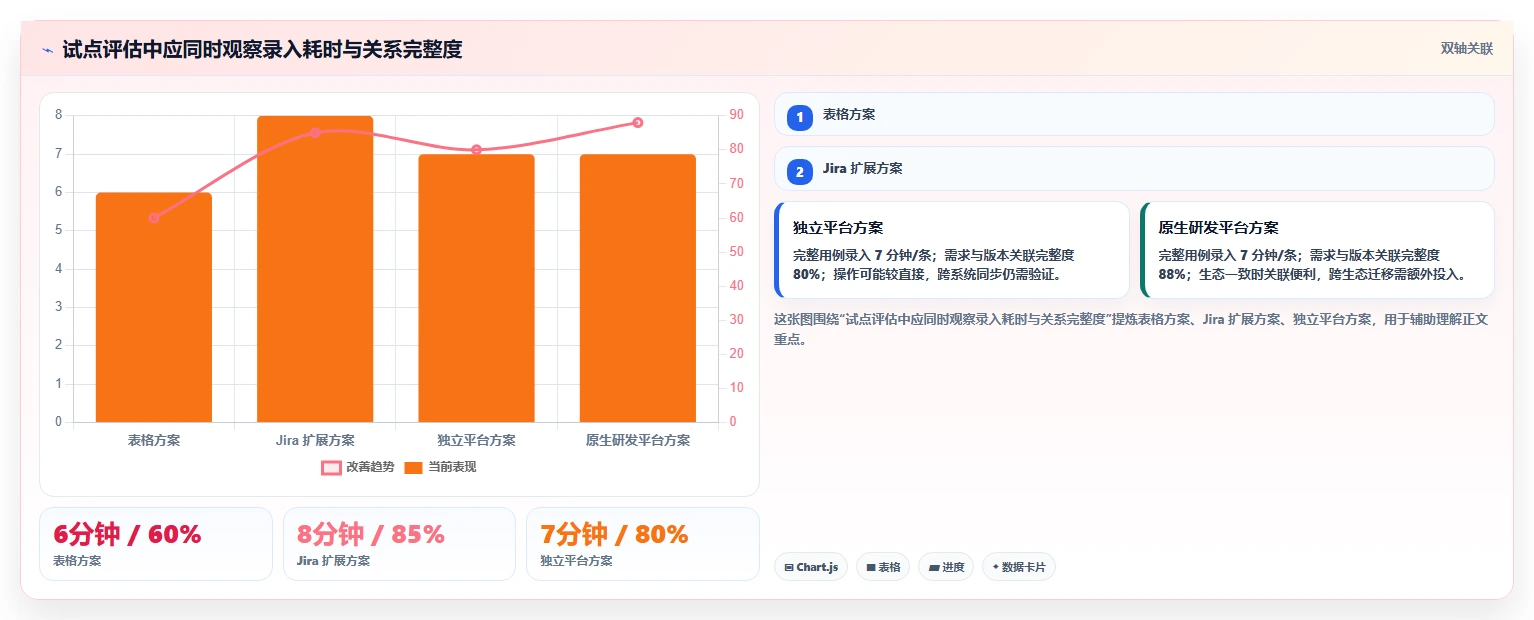Click the Jira 扩展方案 orange bar
1534x620 pixels.
click(315, 269)
